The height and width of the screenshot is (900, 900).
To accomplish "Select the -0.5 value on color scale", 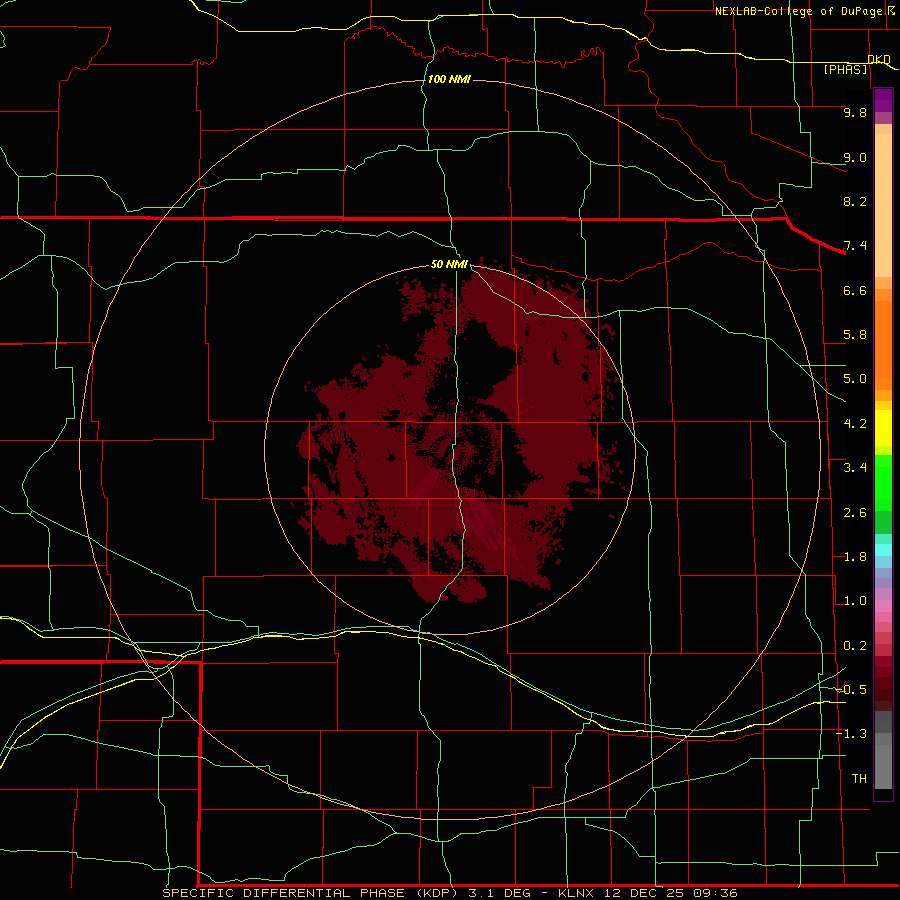I will coord(851,690).
